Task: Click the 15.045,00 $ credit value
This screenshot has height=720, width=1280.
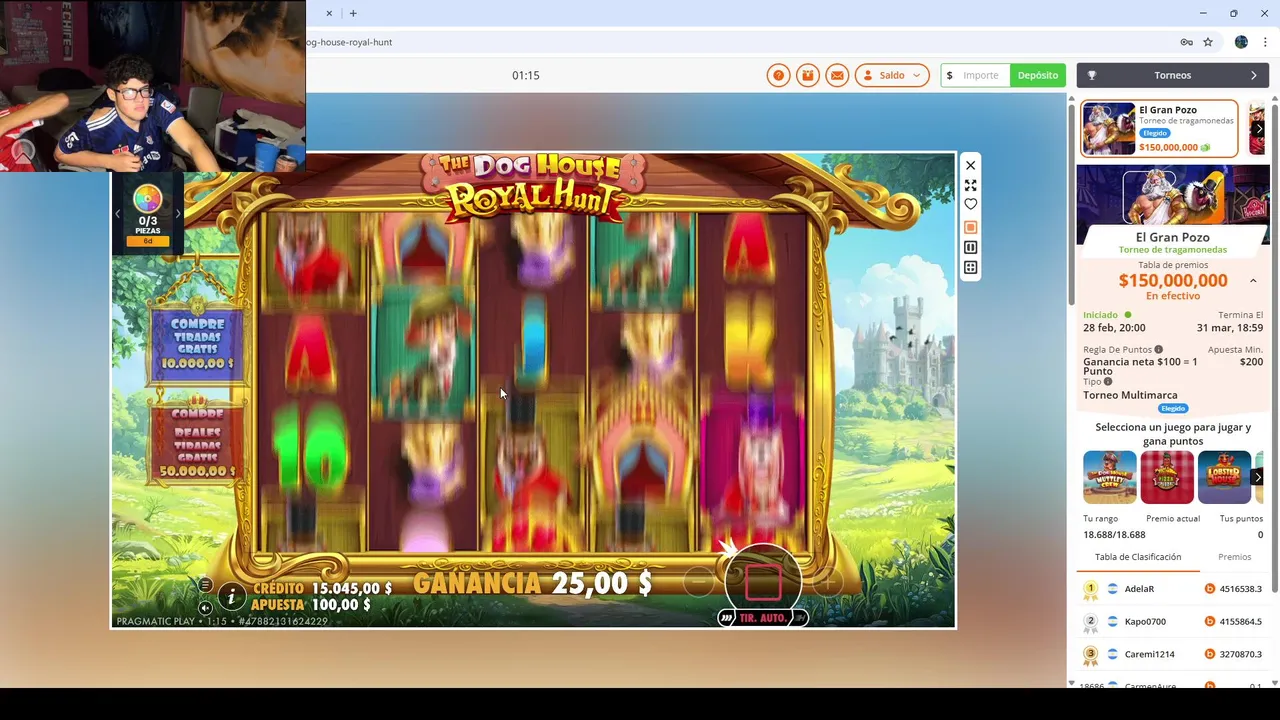Action: click(x=352, y=589)
